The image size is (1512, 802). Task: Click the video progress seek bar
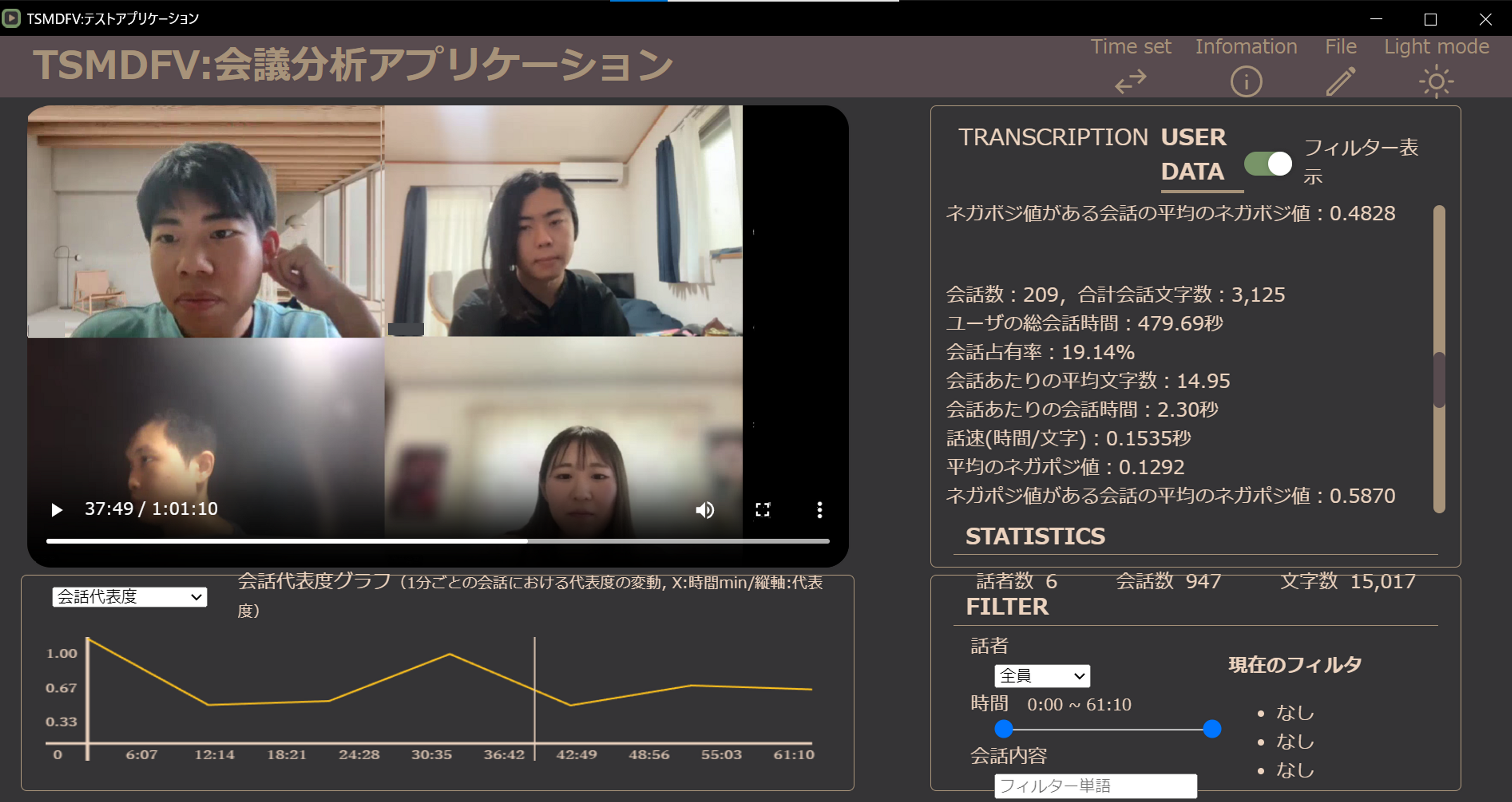(x=437, y=541)
